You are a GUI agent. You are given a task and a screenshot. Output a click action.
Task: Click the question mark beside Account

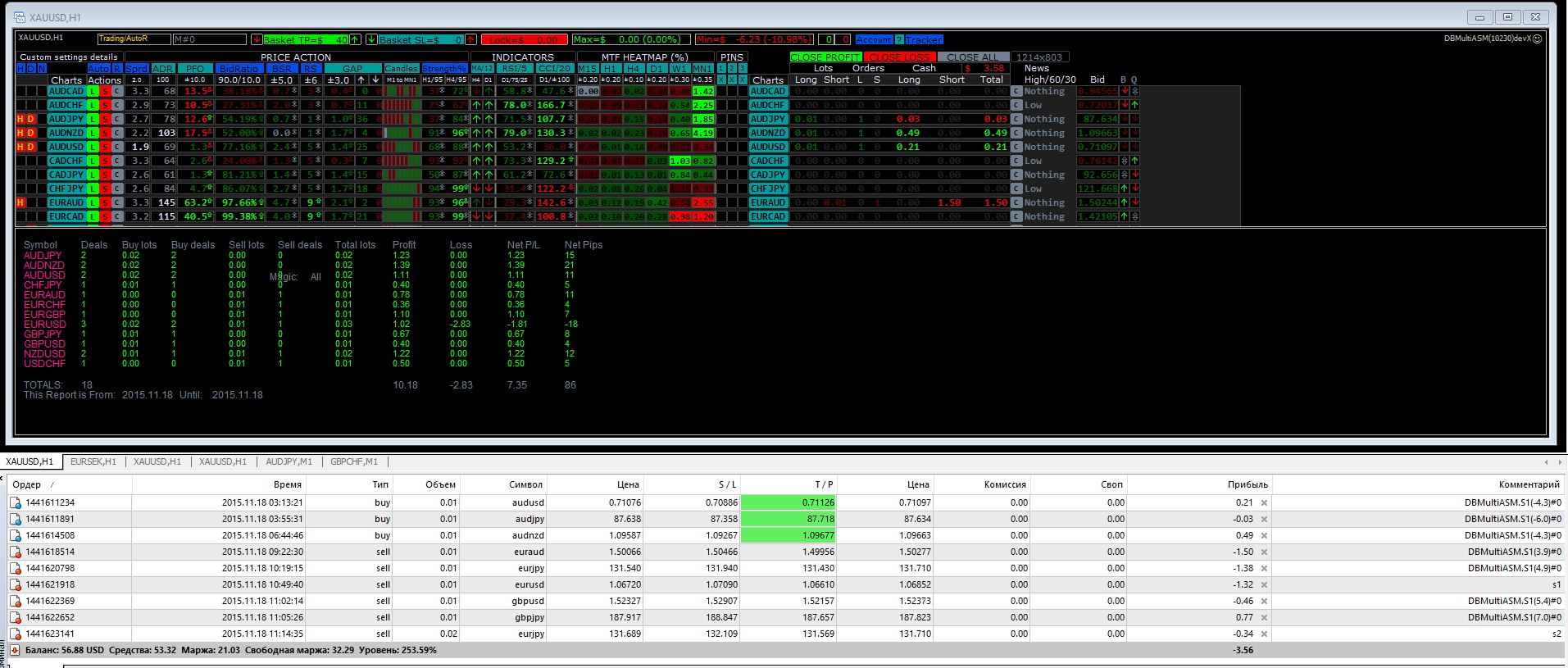(x=899, y=39)
